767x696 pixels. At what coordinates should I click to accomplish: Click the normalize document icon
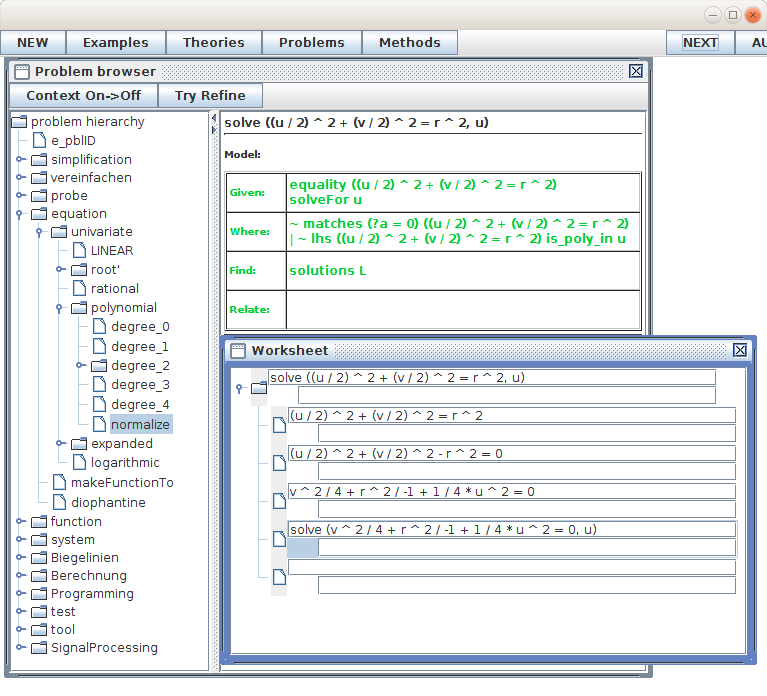tap(99, 424)
